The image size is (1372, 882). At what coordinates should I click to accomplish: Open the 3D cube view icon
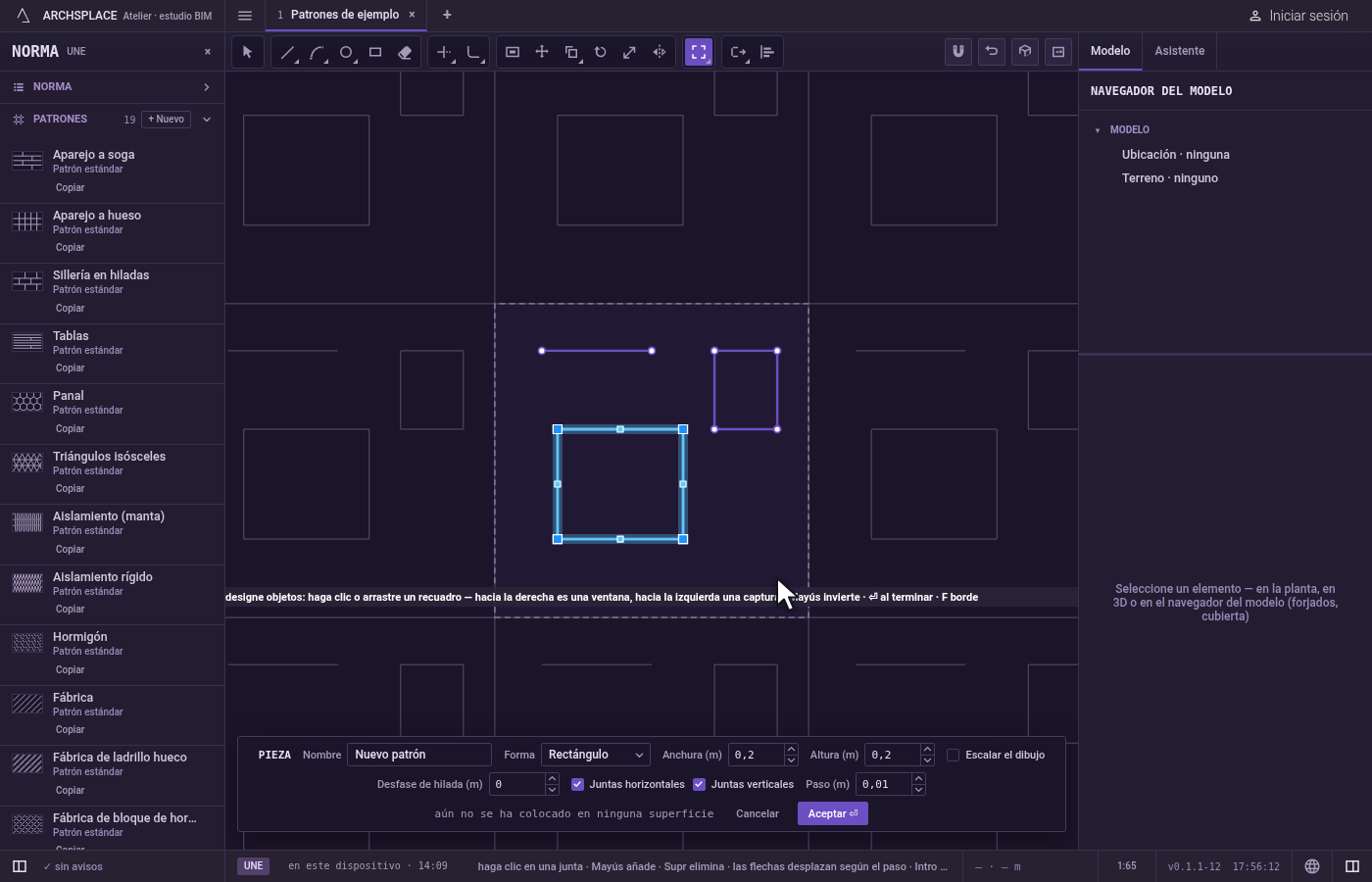pos(1025,51)
